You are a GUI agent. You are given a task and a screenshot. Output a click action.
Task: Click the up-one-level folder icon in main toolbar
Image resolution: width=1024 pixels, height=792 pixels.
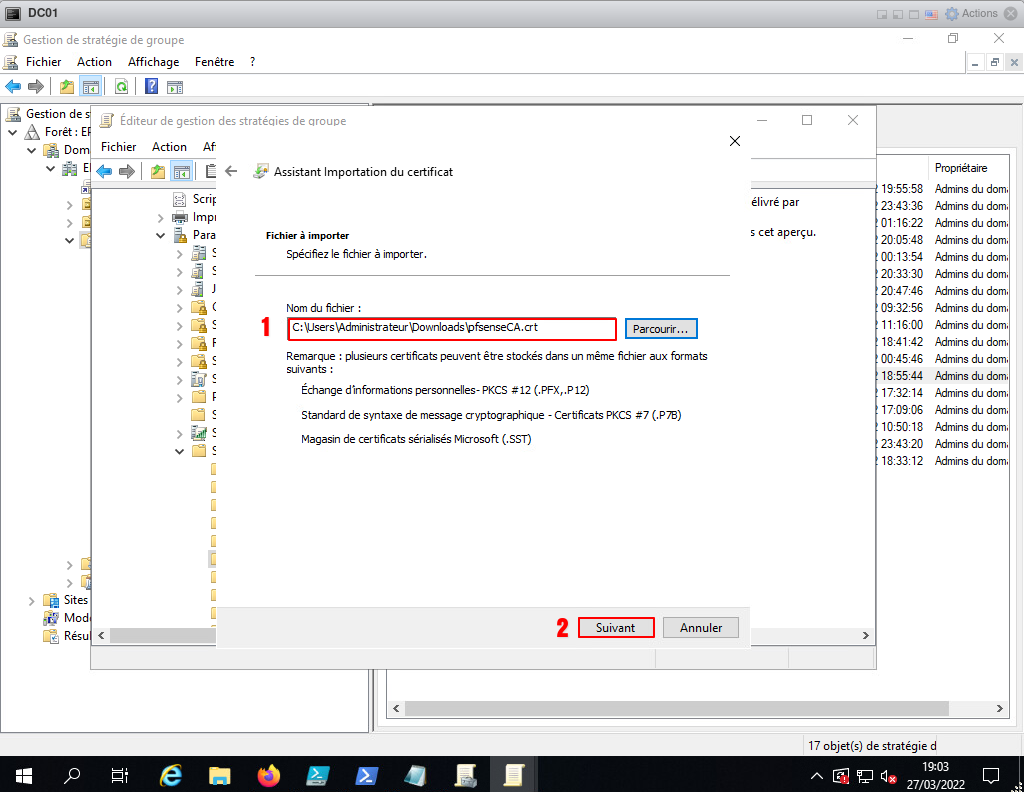pyautogui.click(x=67, y=86)
